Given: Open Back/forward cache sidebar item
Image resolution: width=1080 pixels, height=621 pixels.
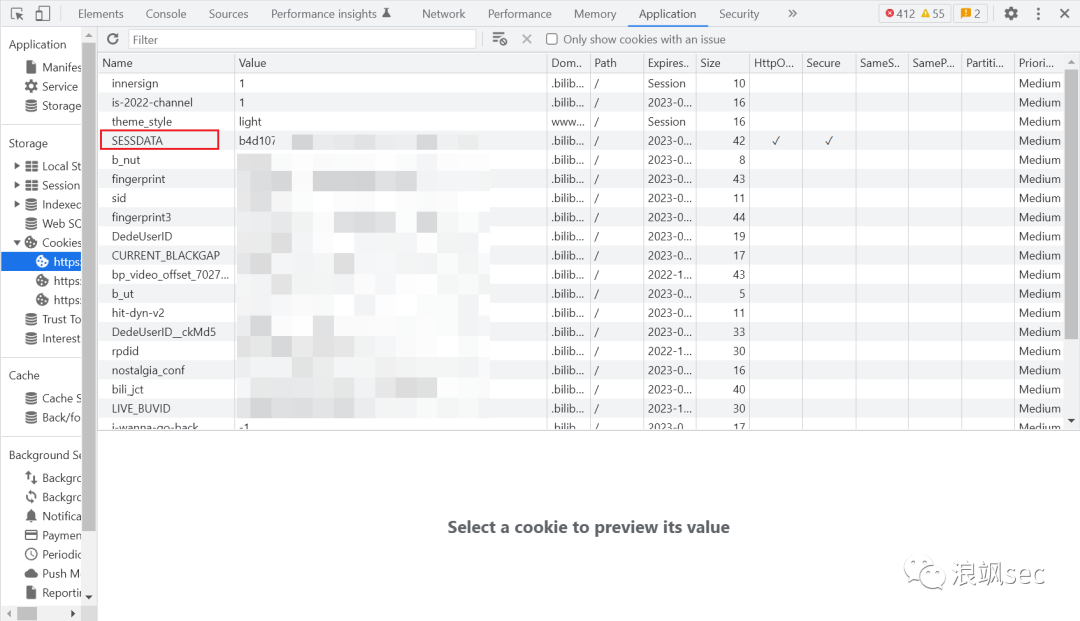Looking at the screenshot, I should pyautogui.click(x=53, y=417).
